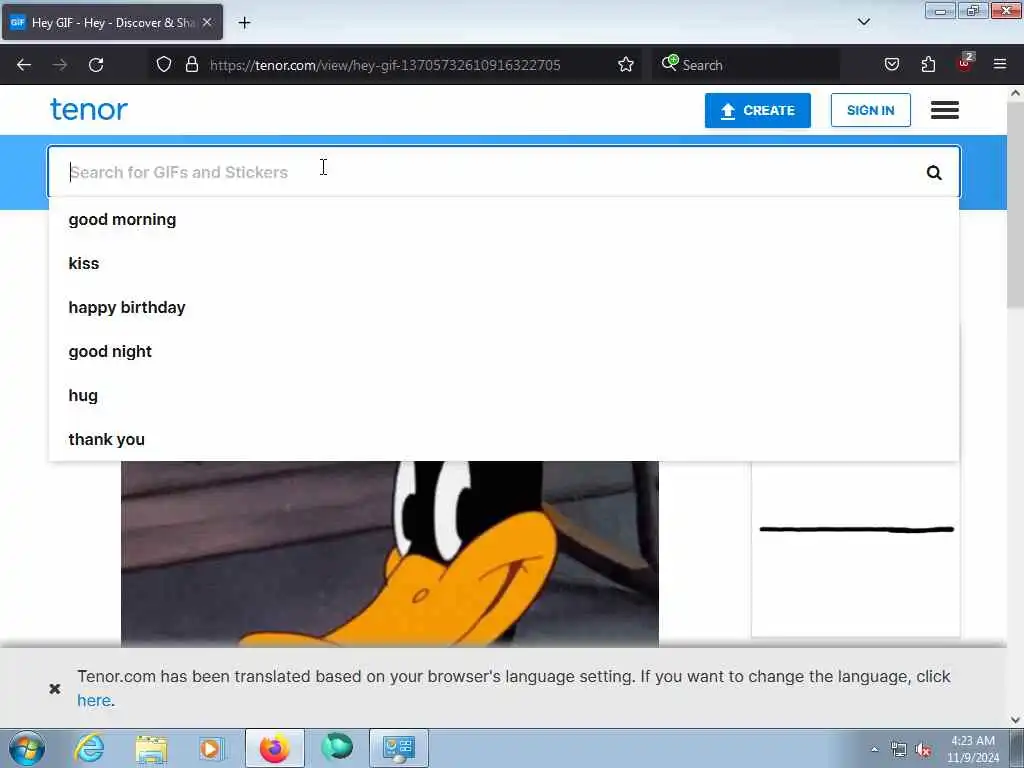
Task: Choose the 'thank you' suggestion
Action: [x=504, y=439]
